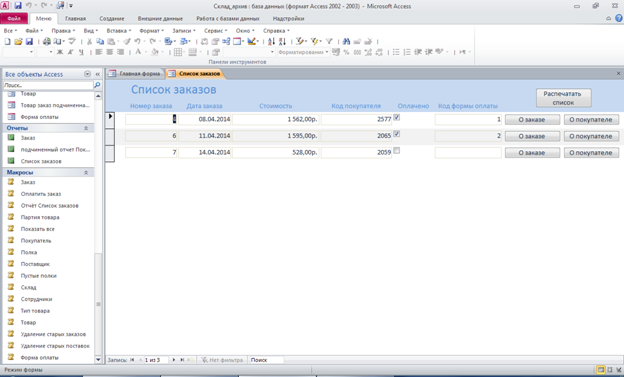Click the help question mark icon
Screen dimensions: 624x377
pyautogui.click(x=619, y=18)
